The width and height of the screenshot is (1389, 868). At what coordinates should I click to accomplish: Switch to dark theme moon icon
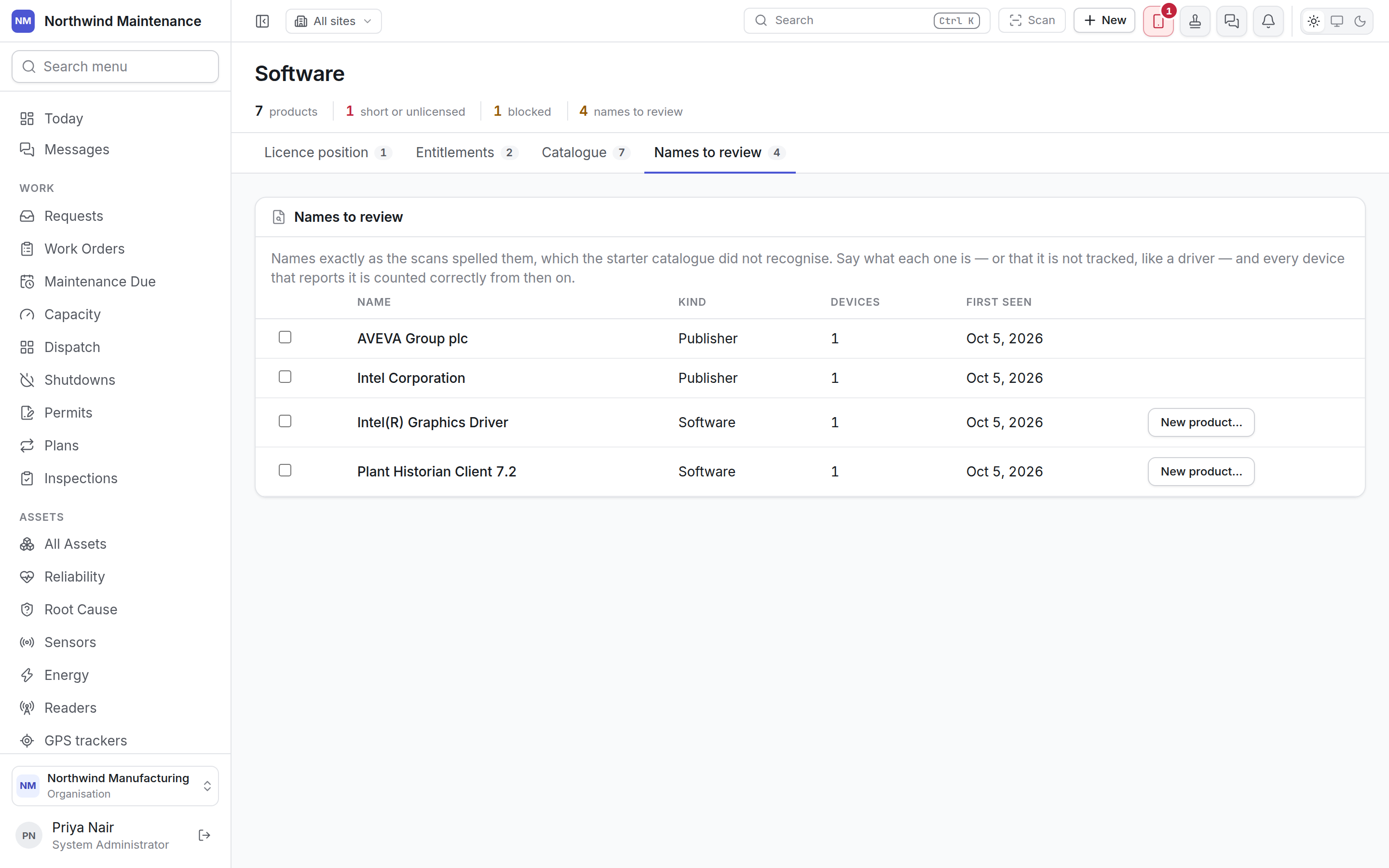[1360, 21]
